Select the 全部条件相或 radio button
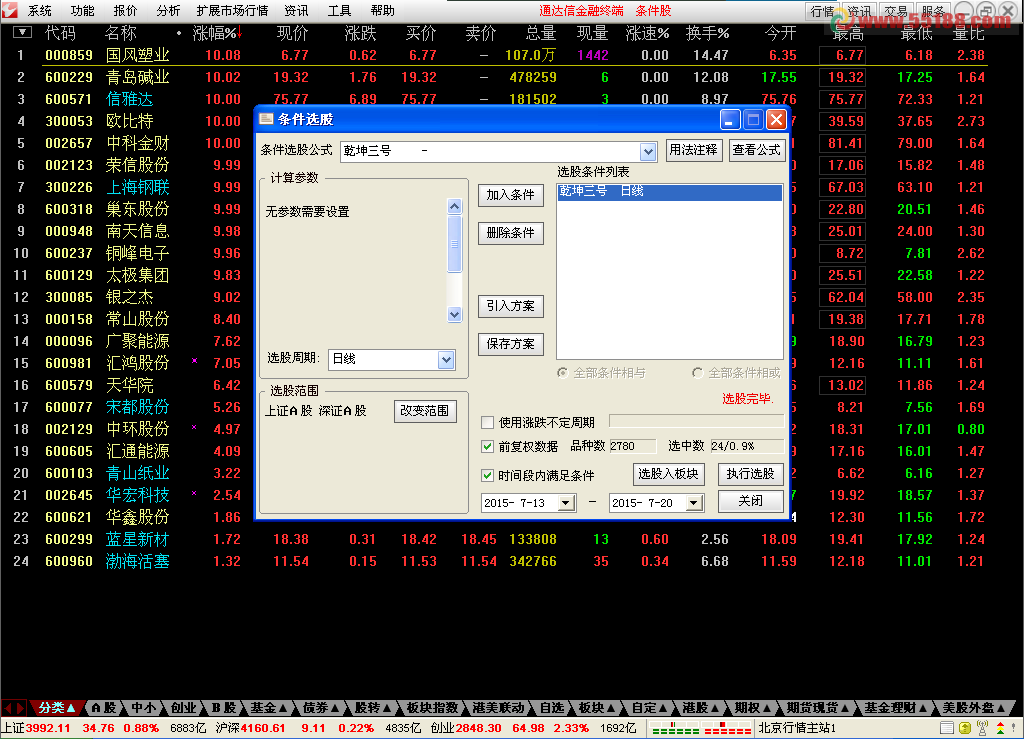 [697, 373]
